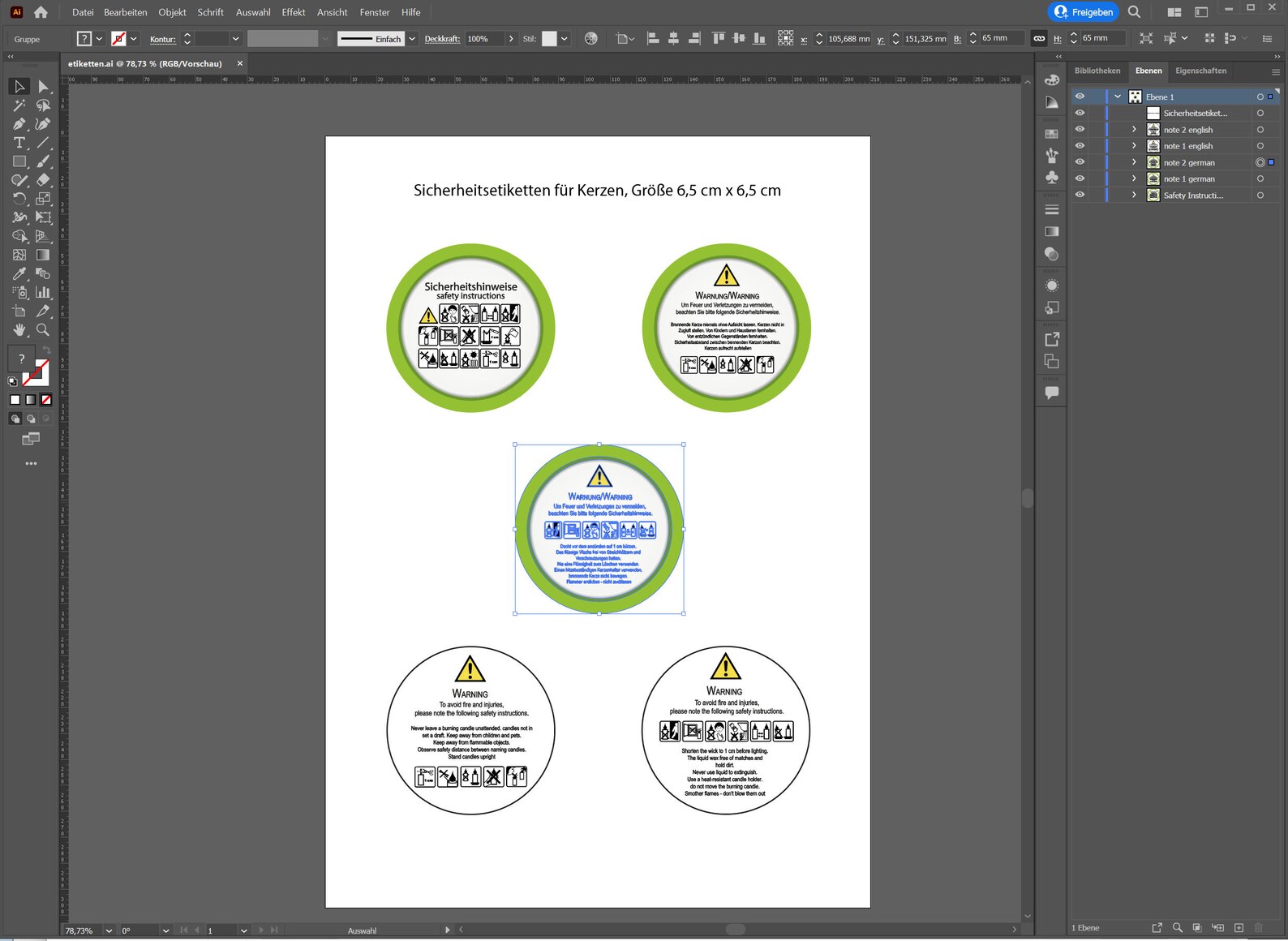This screenshot has height=941, width=1288.
Task: Hide the note 1 german sublayer
Action: (x=1080, y=178)
